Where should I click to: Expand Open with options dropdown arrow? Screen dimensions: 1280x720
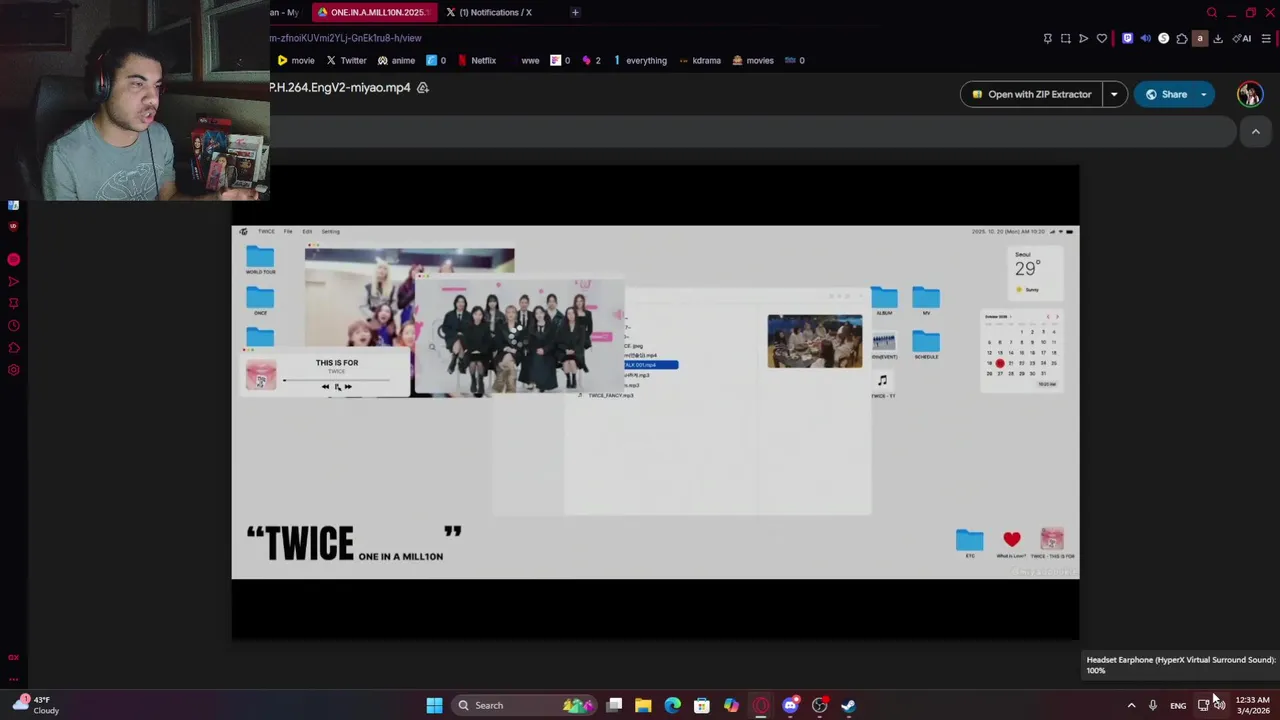pos(1114,94)
